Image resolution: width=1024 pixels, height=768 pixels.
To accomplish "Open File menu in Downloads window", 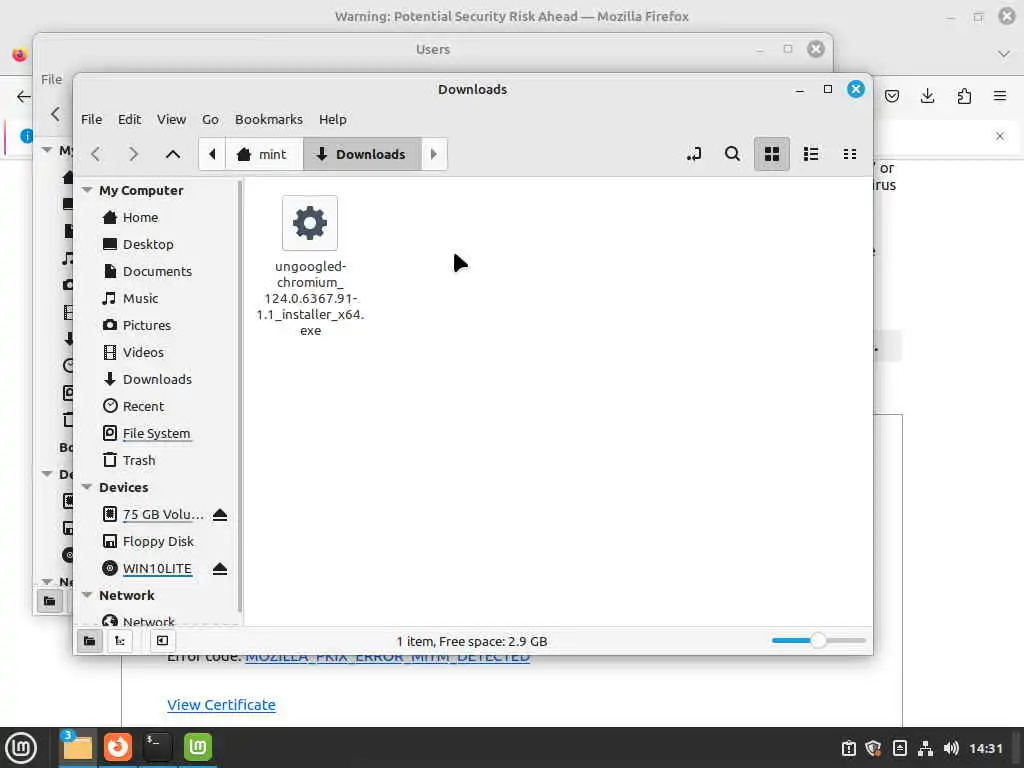I will click(91, 120).
